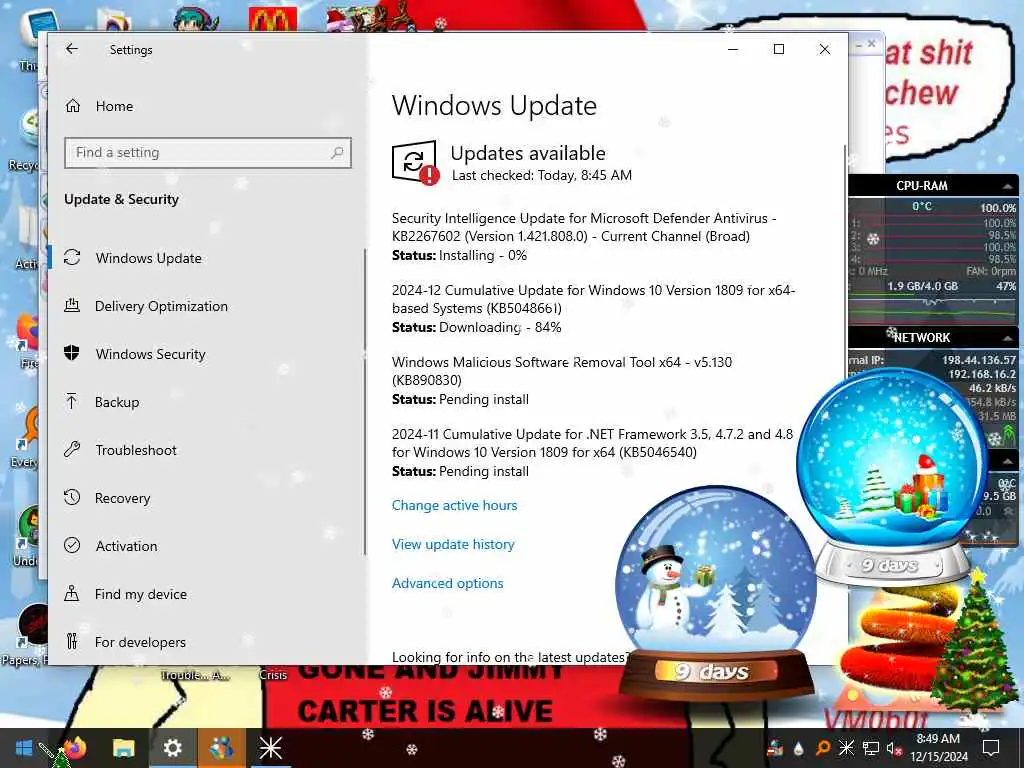Click the Recovery clock icon
1024x768 pixels.
72,498
